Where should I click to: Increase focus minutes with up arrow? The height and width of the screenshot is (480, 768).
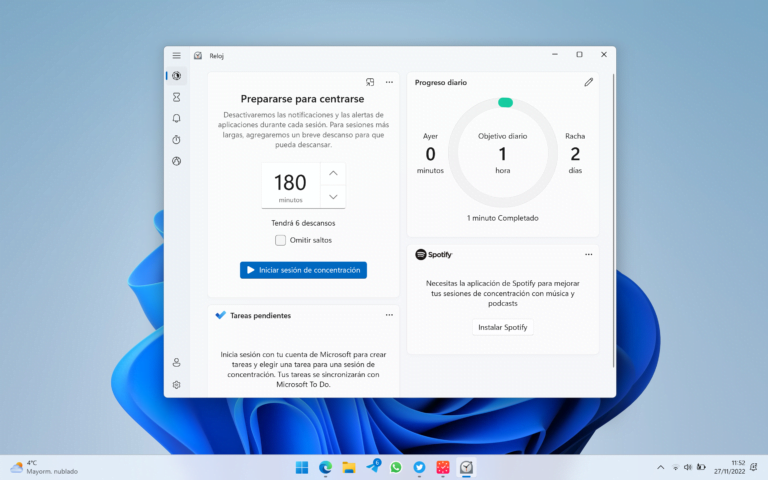pos(333,173)
